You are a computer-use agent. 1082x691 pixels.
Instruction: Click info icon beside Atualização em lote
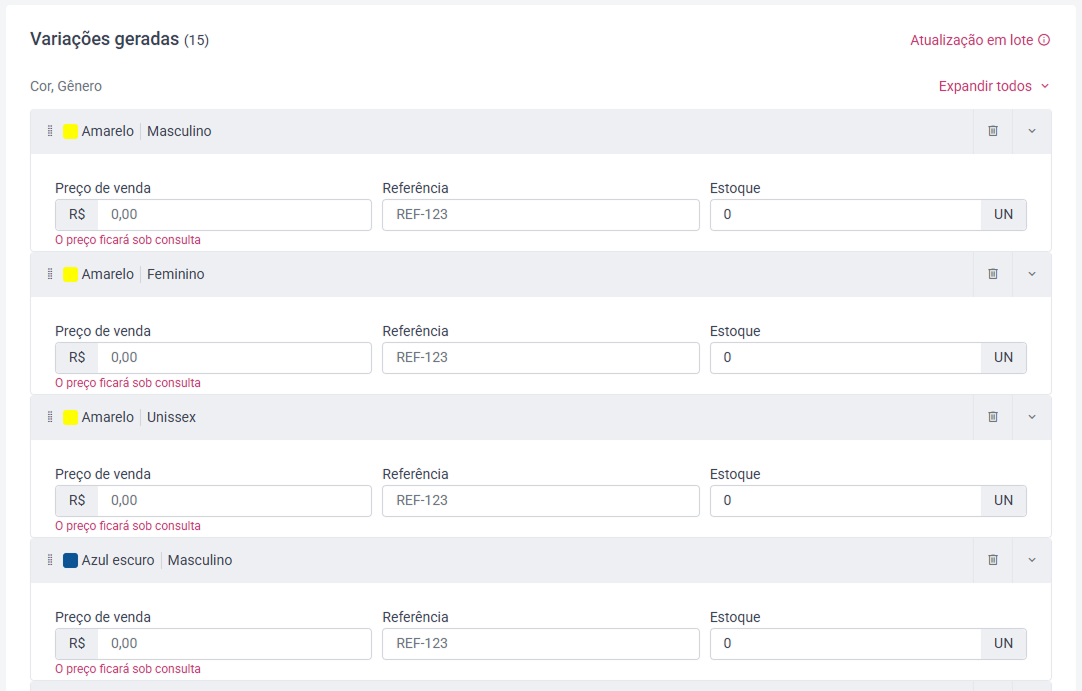click(1044, 40)
